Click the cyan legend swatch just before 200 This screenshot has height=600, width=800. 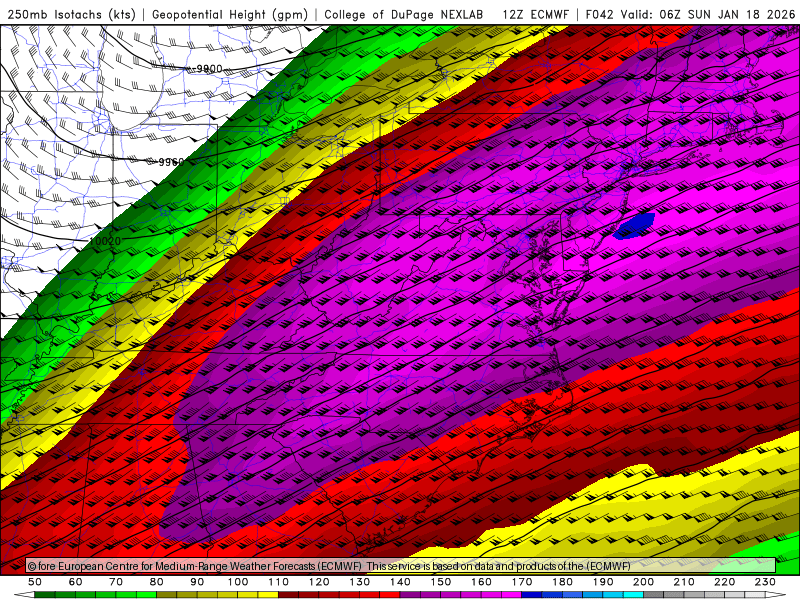pos(633,595)
